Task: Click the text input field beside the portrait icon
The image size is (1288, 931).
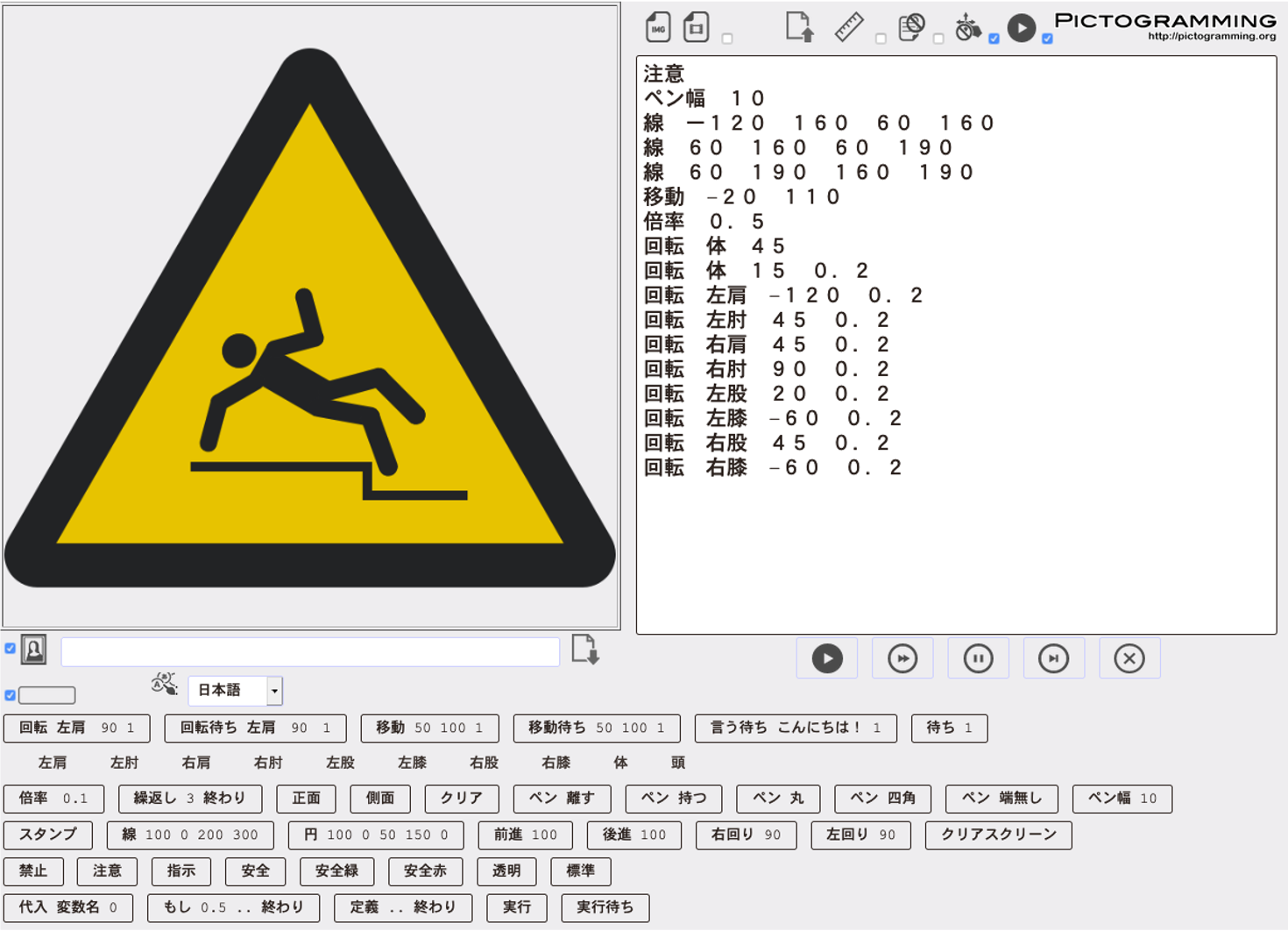Action: tap(310, 651)
